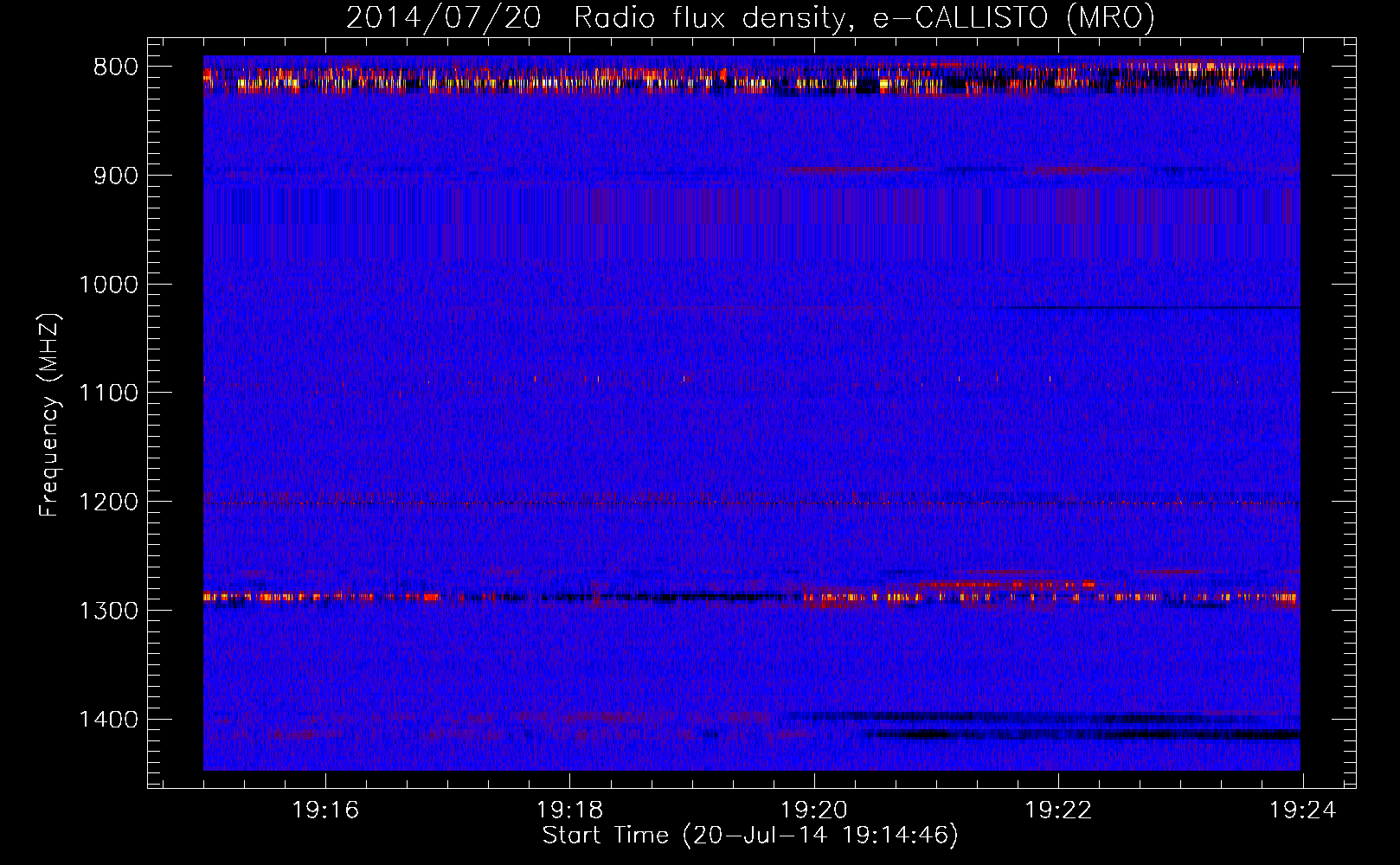This screenshot has width=1400, height=865.
Task: Select the 'Frequency (MHZ)' y-axis label
Action: point(49,414)
